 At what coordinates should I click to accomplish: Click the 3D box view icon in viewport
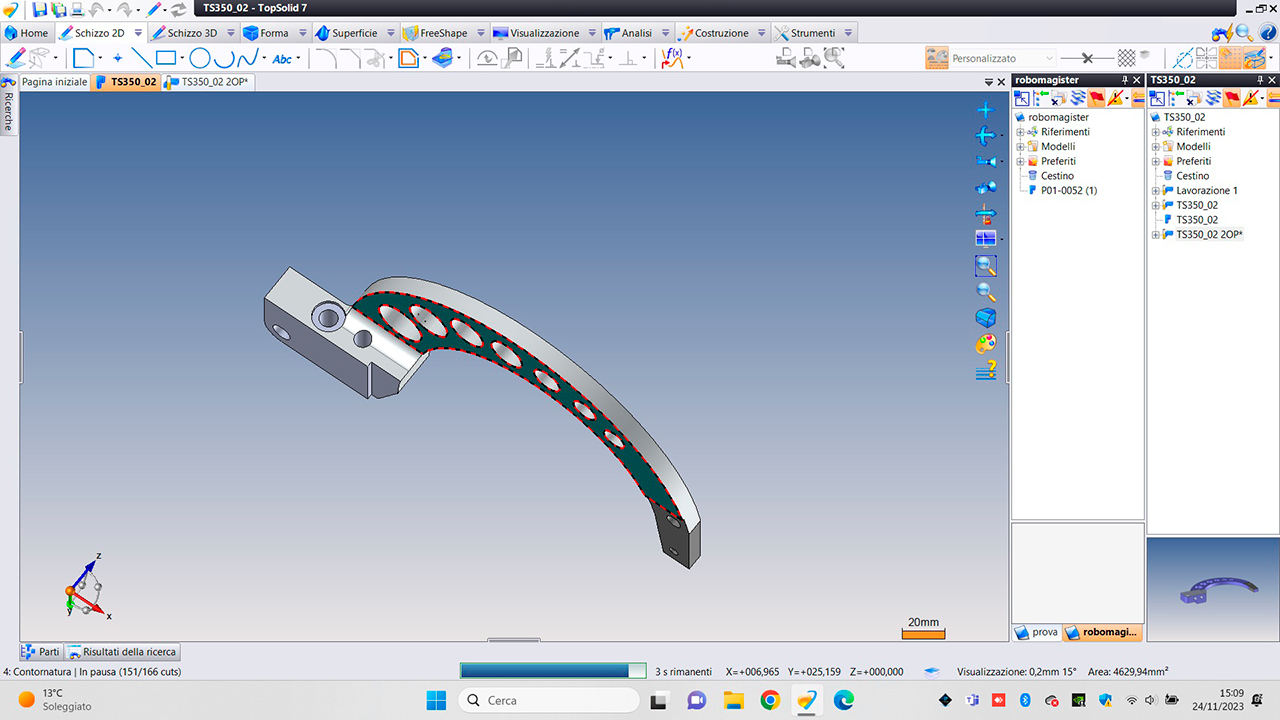(986, 318)
